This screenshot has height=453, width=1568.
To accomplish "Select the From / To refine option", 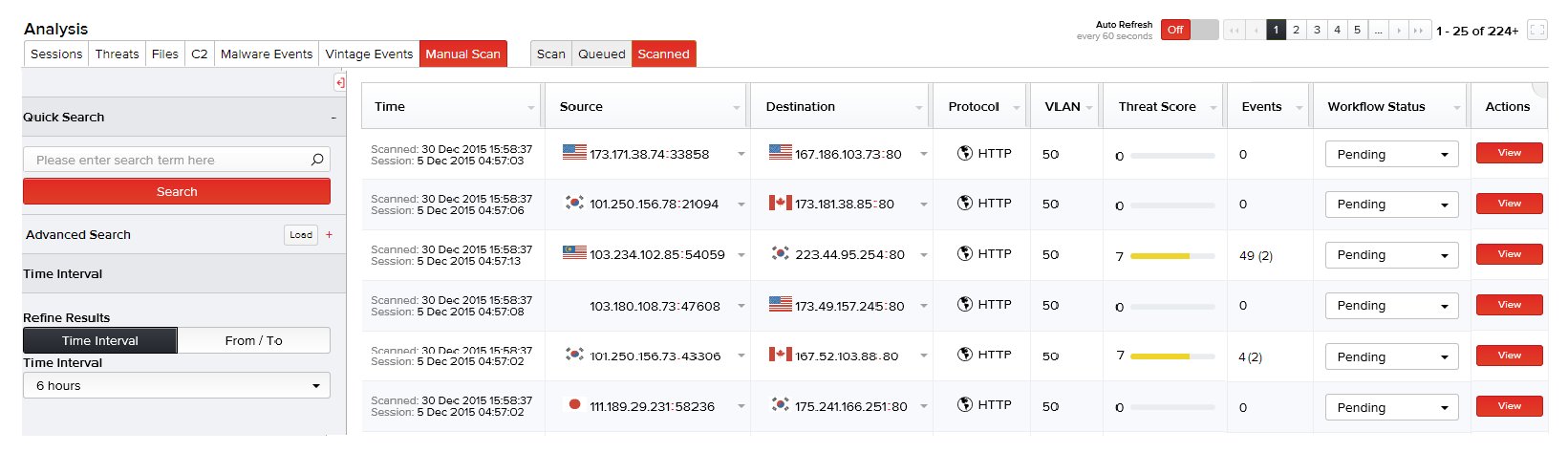I will pyautogui.click(x=253, y=340).
